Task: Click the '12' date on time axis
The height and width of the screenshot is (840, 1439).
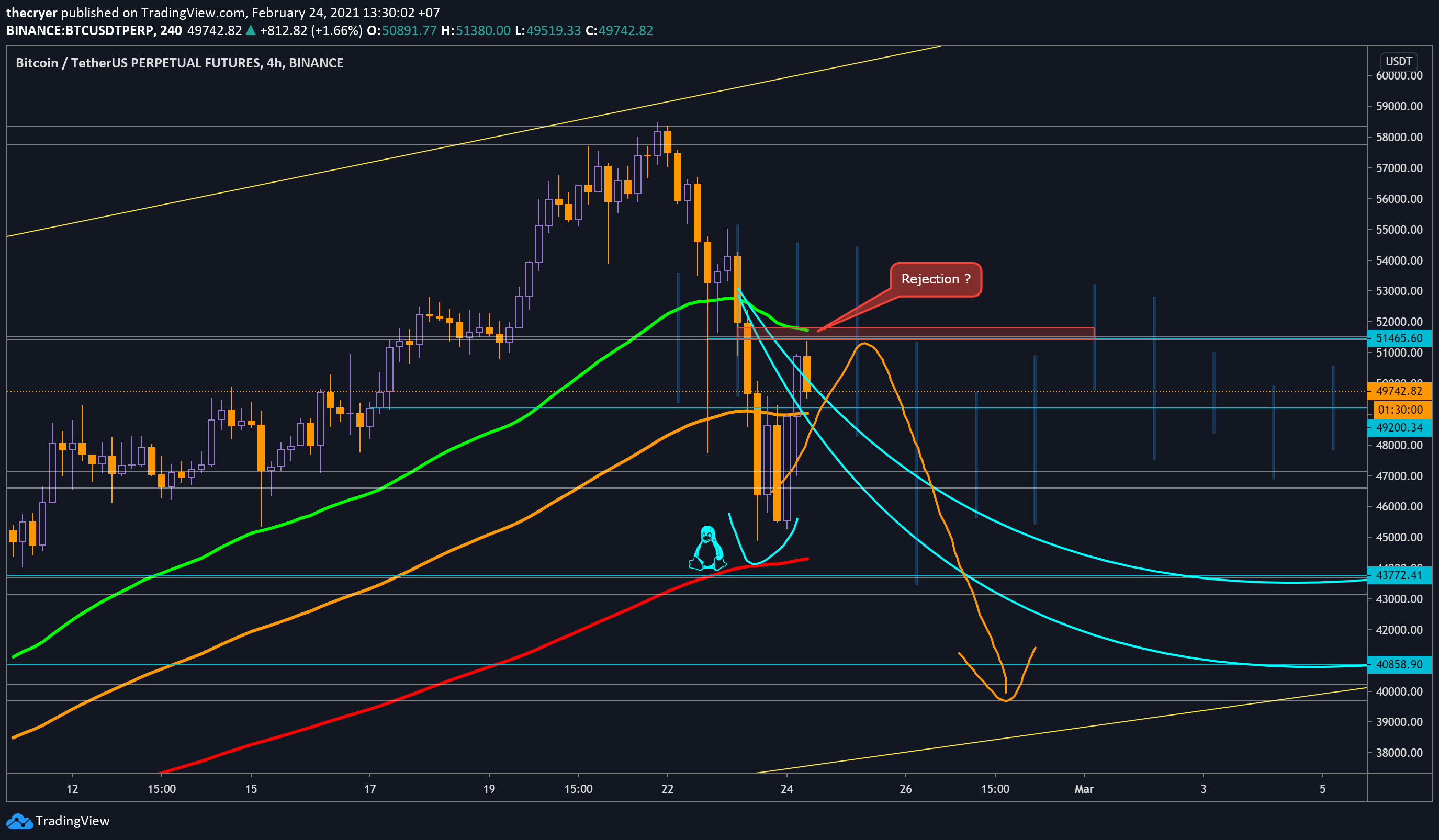Action: pyautogui.click(x=72, y=789)
